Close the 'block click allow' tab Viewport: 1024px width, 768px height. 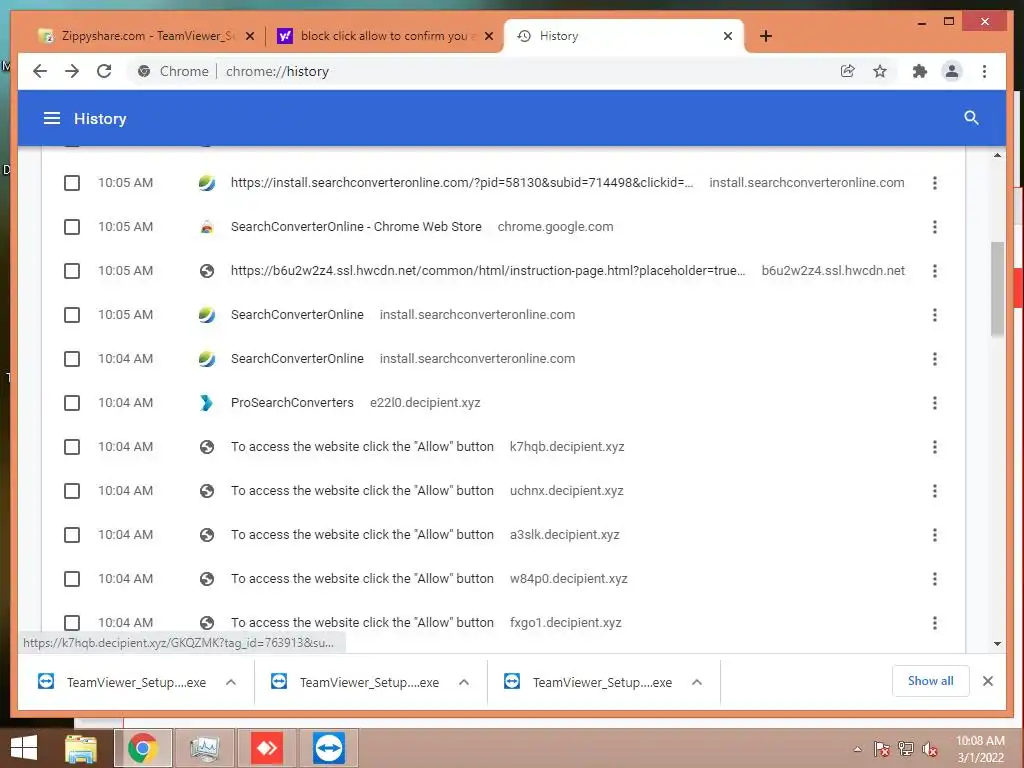tap(488, 36)
